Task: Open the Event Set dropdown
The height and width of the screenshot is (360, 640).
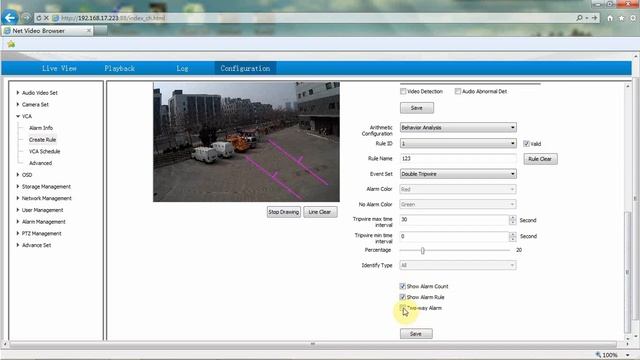Action: coord(458,174)
